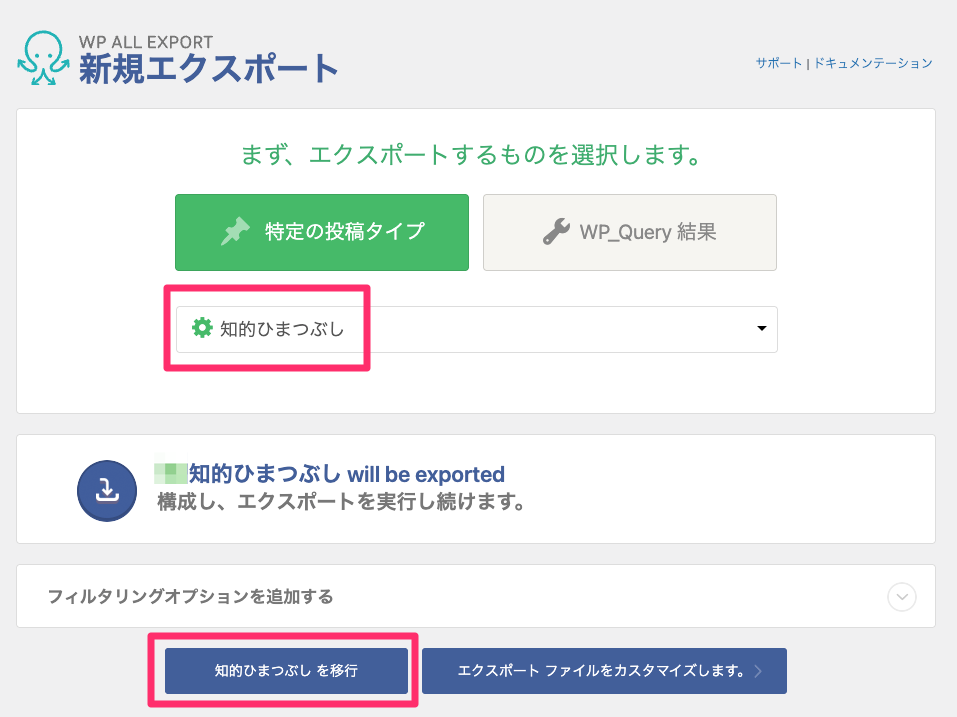Click the green gear icon beside 知的ひまつぶし

click(x=202, y=328)
